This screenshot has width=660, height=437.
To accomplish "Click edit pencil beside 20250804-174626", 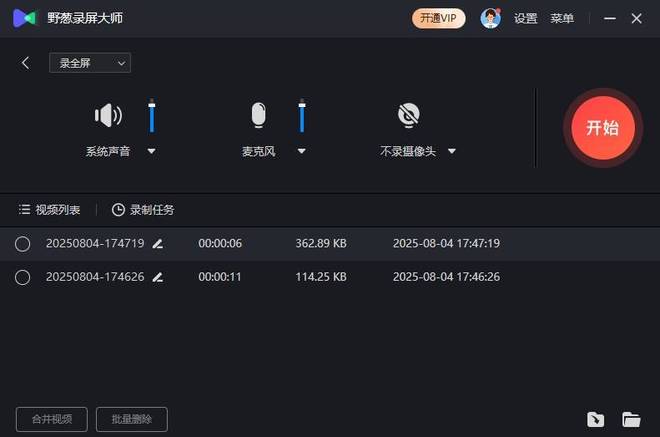I will [x=158, y=277].
